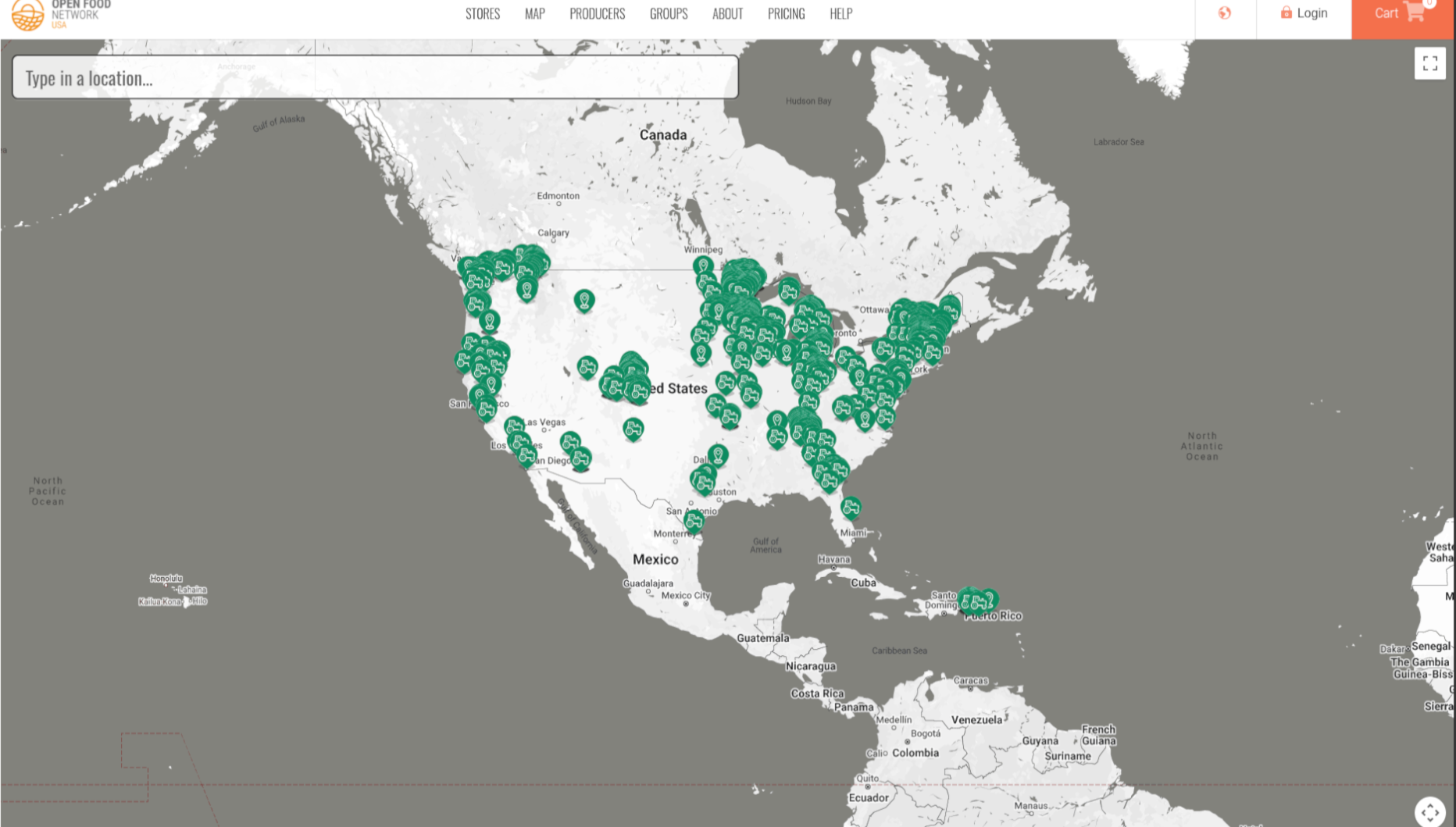Screen dimensions: 1456x827
Task: Click the shopping cart icon
Action: coord(1414,12)
